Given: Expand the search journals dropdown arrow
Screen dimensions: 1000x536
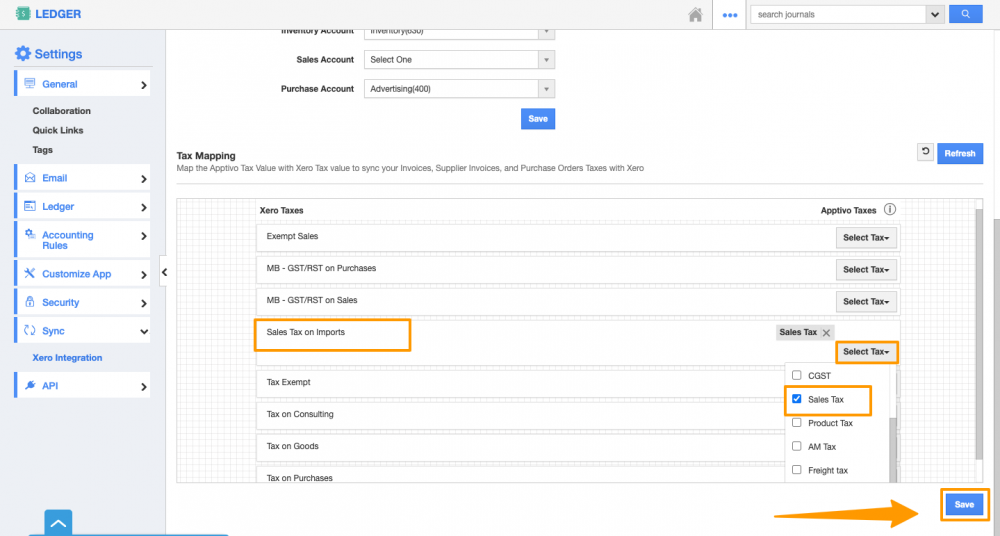Looking at the screenshot, I should point(935,14).
